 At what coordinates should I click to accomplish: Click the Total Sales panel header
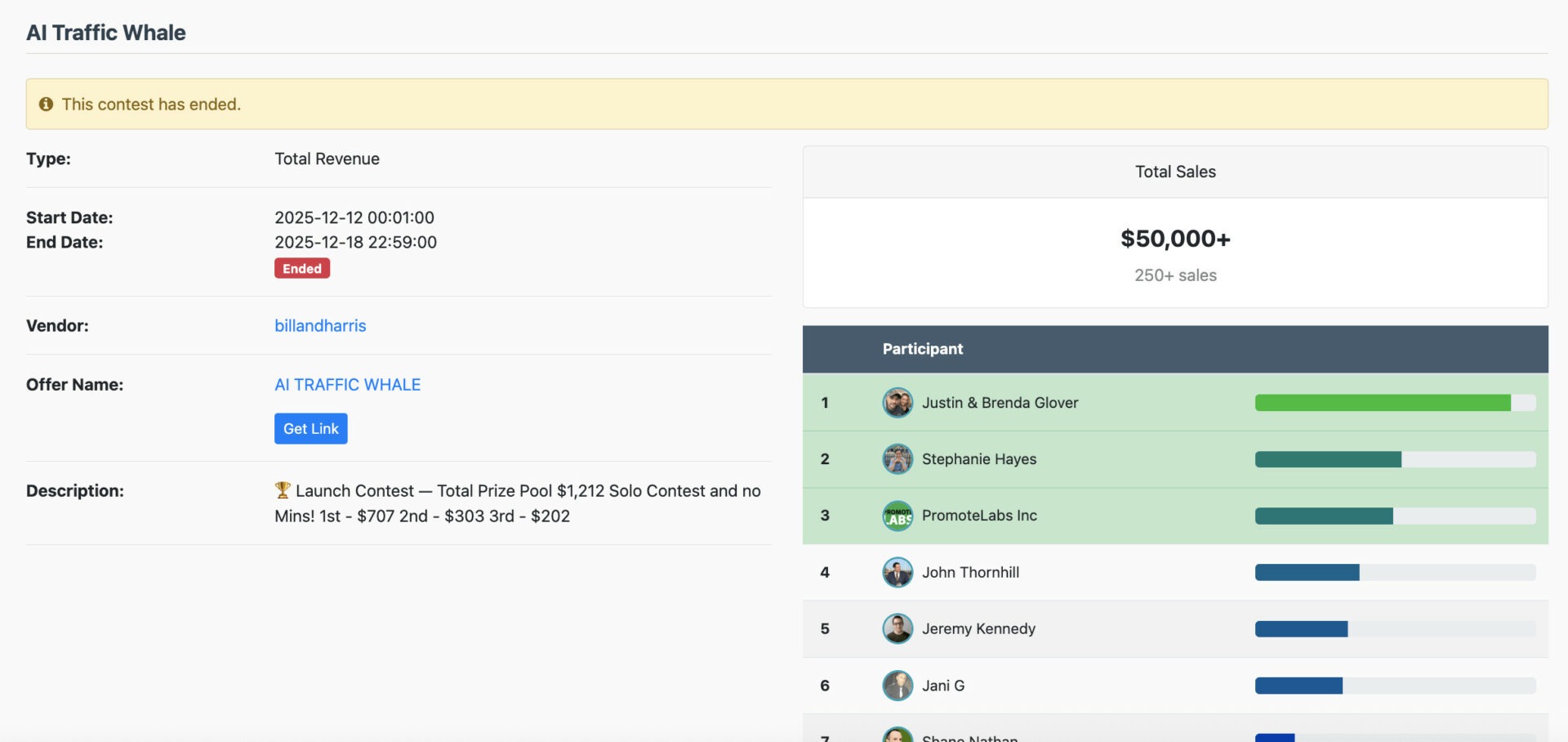coord(1174,172)
